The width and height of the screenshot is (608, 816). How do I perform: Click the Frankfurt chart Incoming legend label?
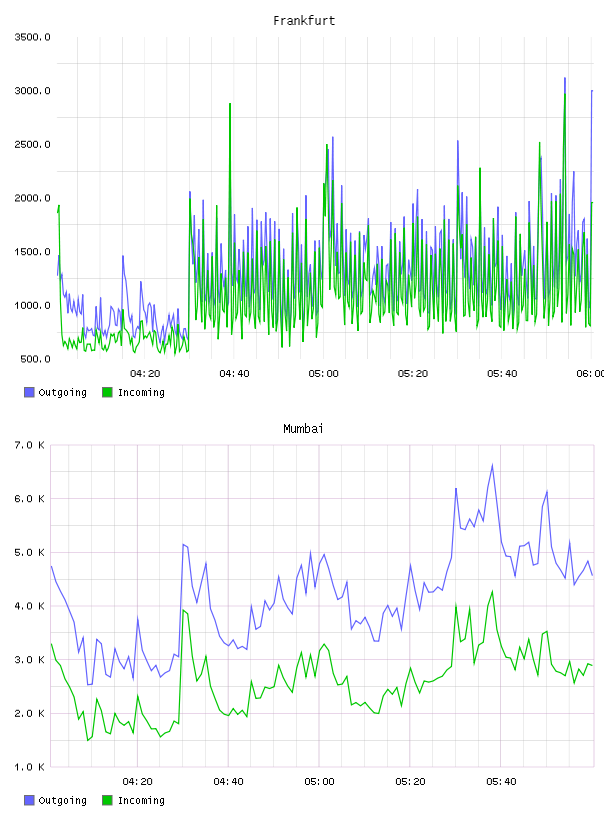coord(141,393)
